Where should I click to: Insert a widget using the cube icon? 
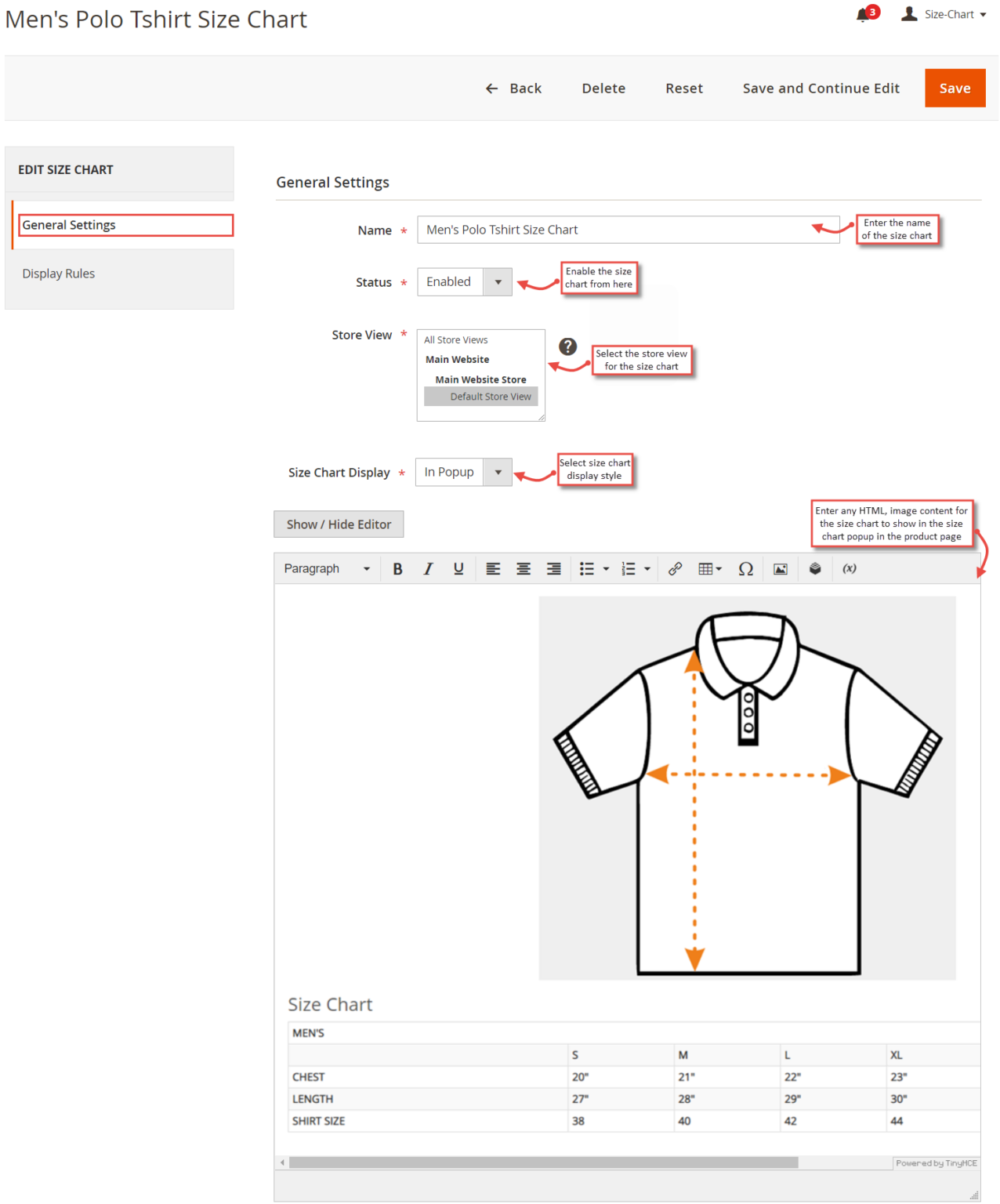pyautogui.click(x=815, y=568)
